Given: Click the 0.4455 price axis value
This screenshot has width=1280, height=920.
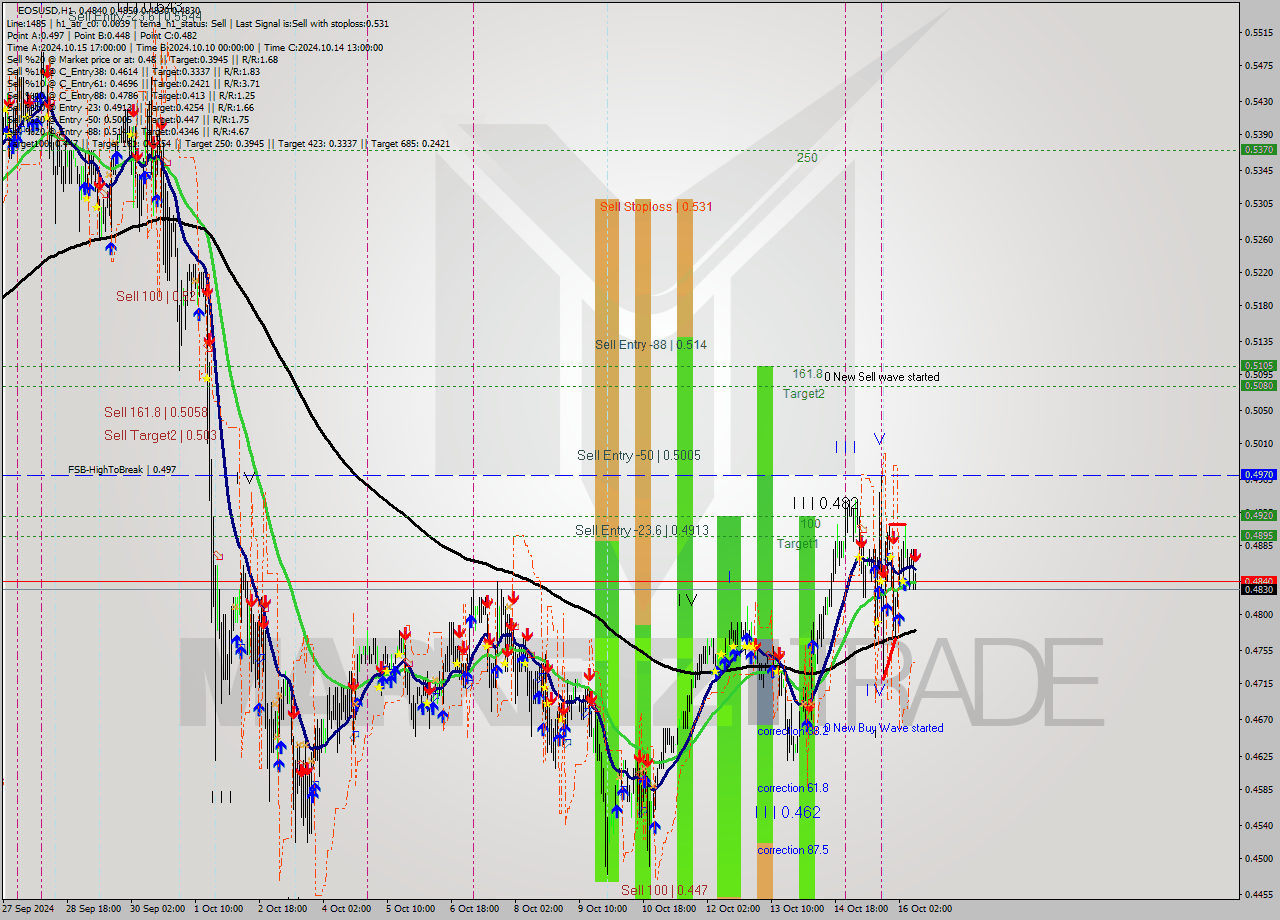Looking at the screenshot, I should coord(1258,894).
